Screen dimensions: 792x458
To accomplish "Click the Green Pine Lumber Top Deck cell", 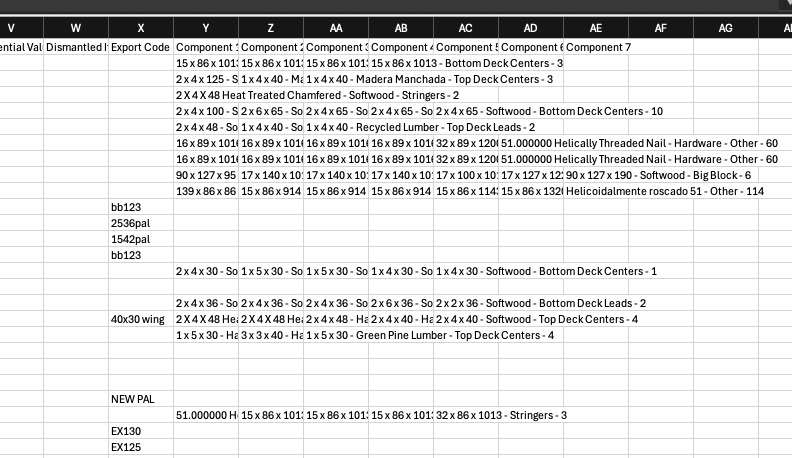I will pos(336,335).
